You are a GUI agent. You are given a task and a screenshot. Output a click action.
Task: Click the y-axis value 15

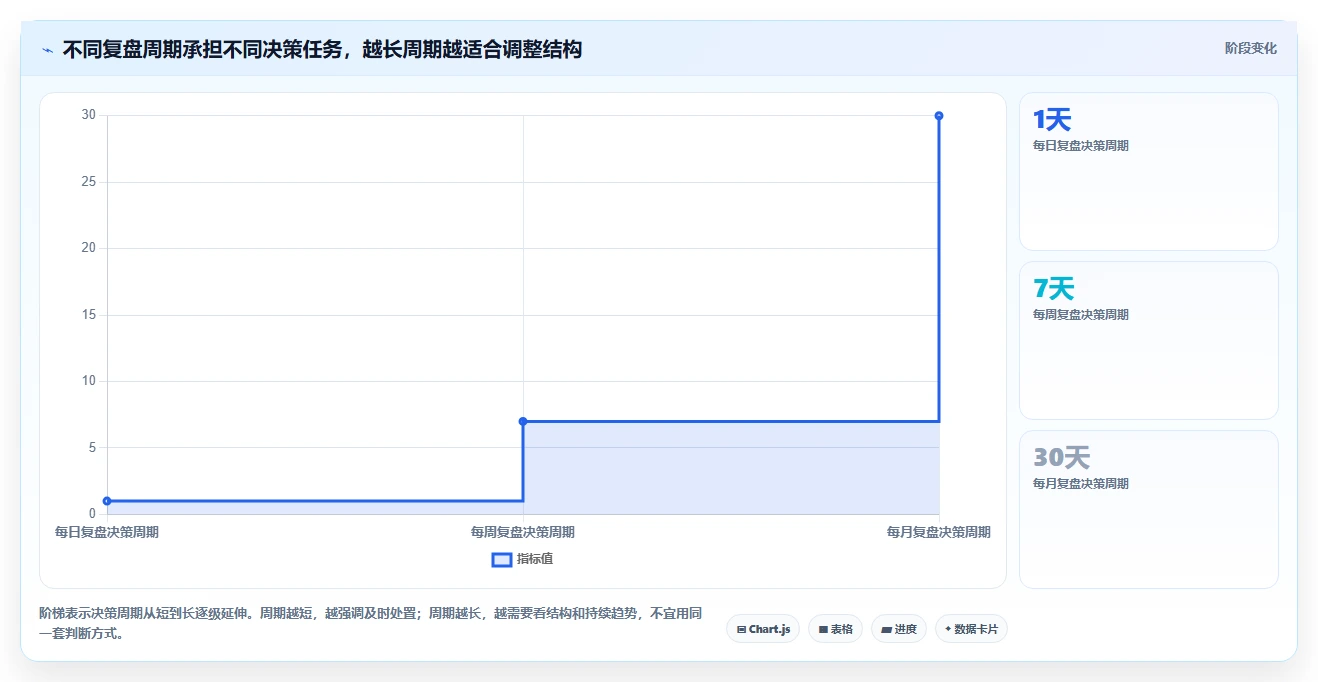88,315
